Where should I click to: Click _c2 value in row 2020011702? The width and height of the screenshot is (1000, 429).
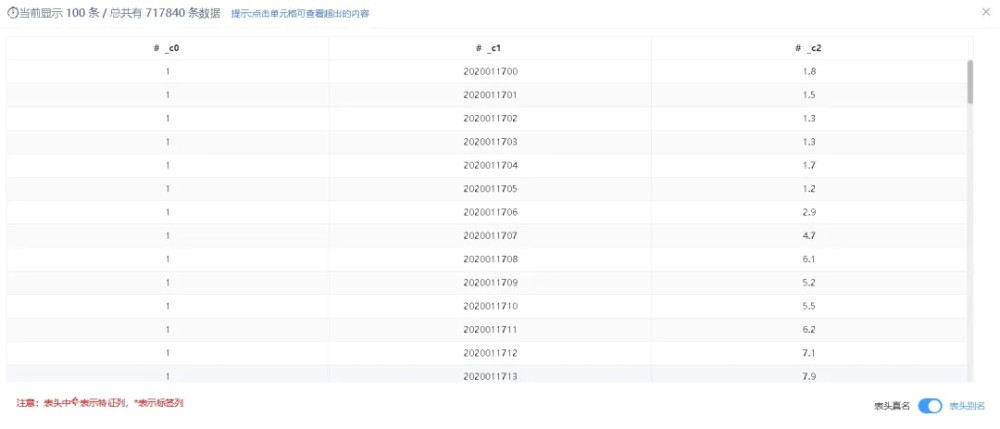pyautogui.click(x=809, y=119)
